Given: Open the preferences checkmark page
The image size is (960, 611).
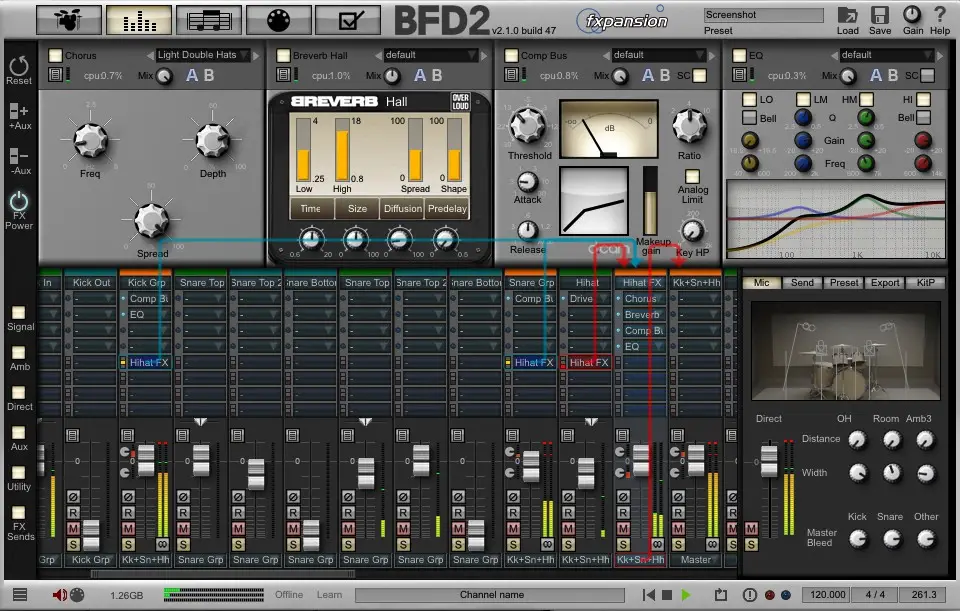Looking at the screenshot, I should click(349, 19).
